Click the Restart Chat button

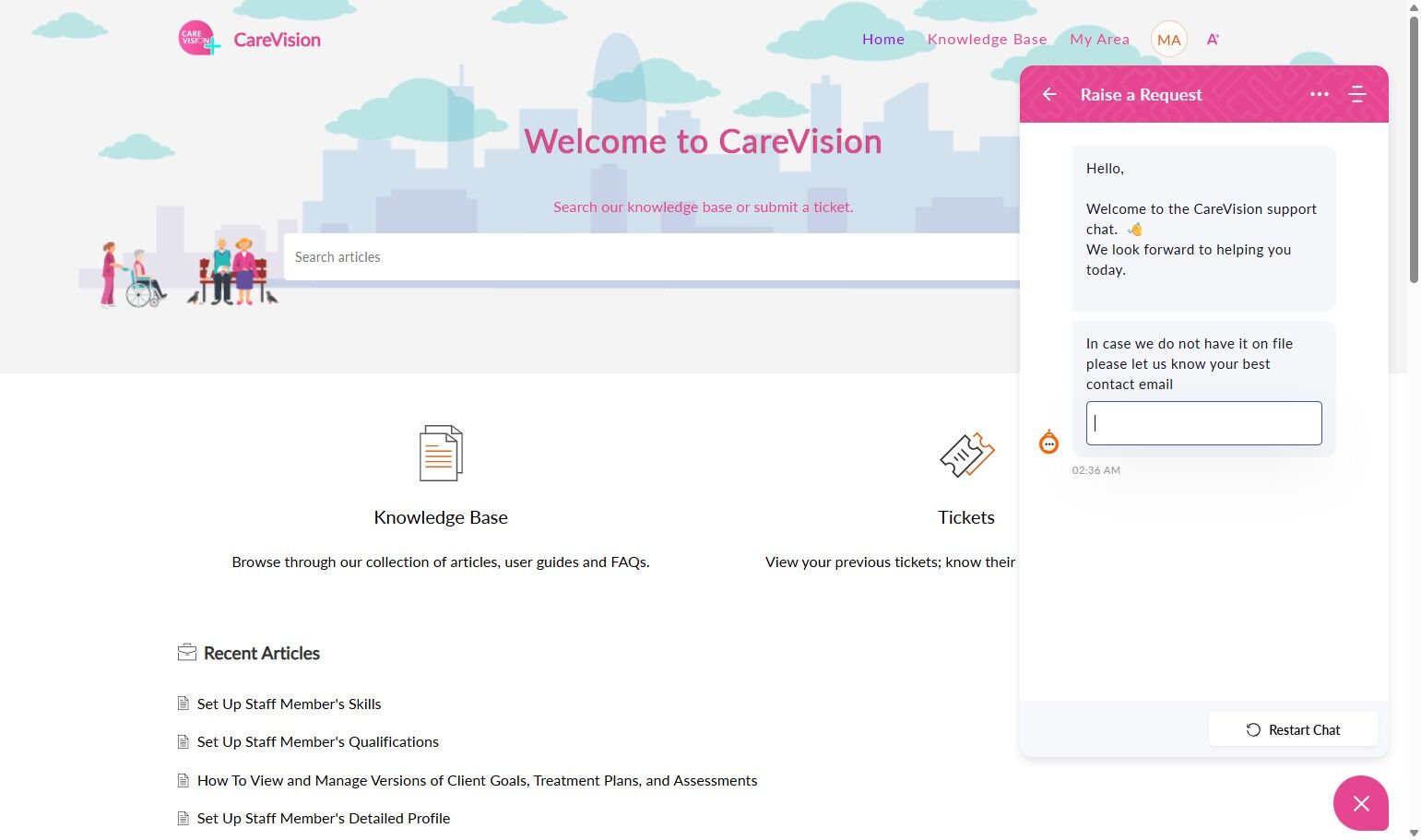1293,729
